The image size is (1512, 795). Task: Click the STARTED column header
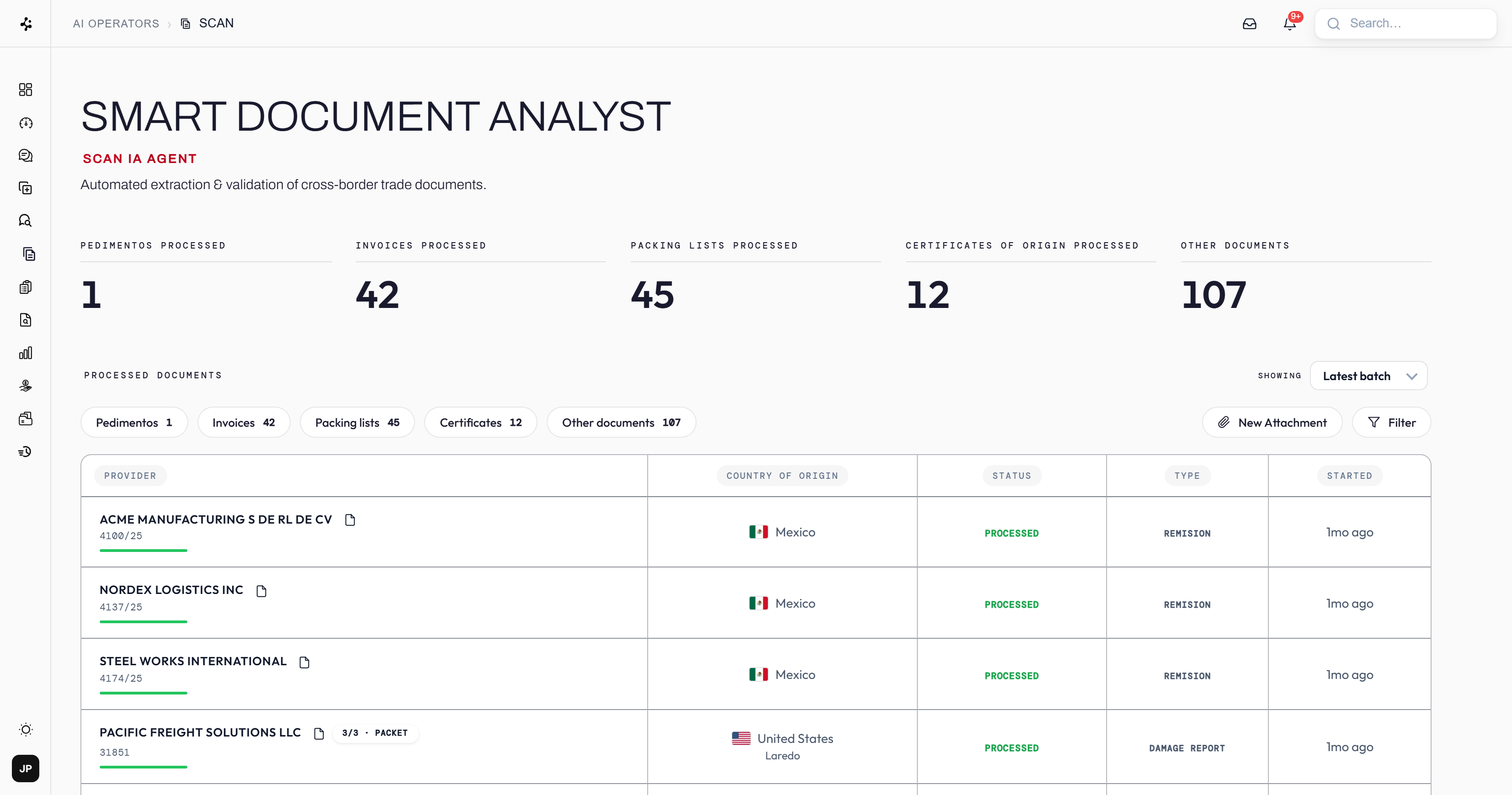point(1349,475)
